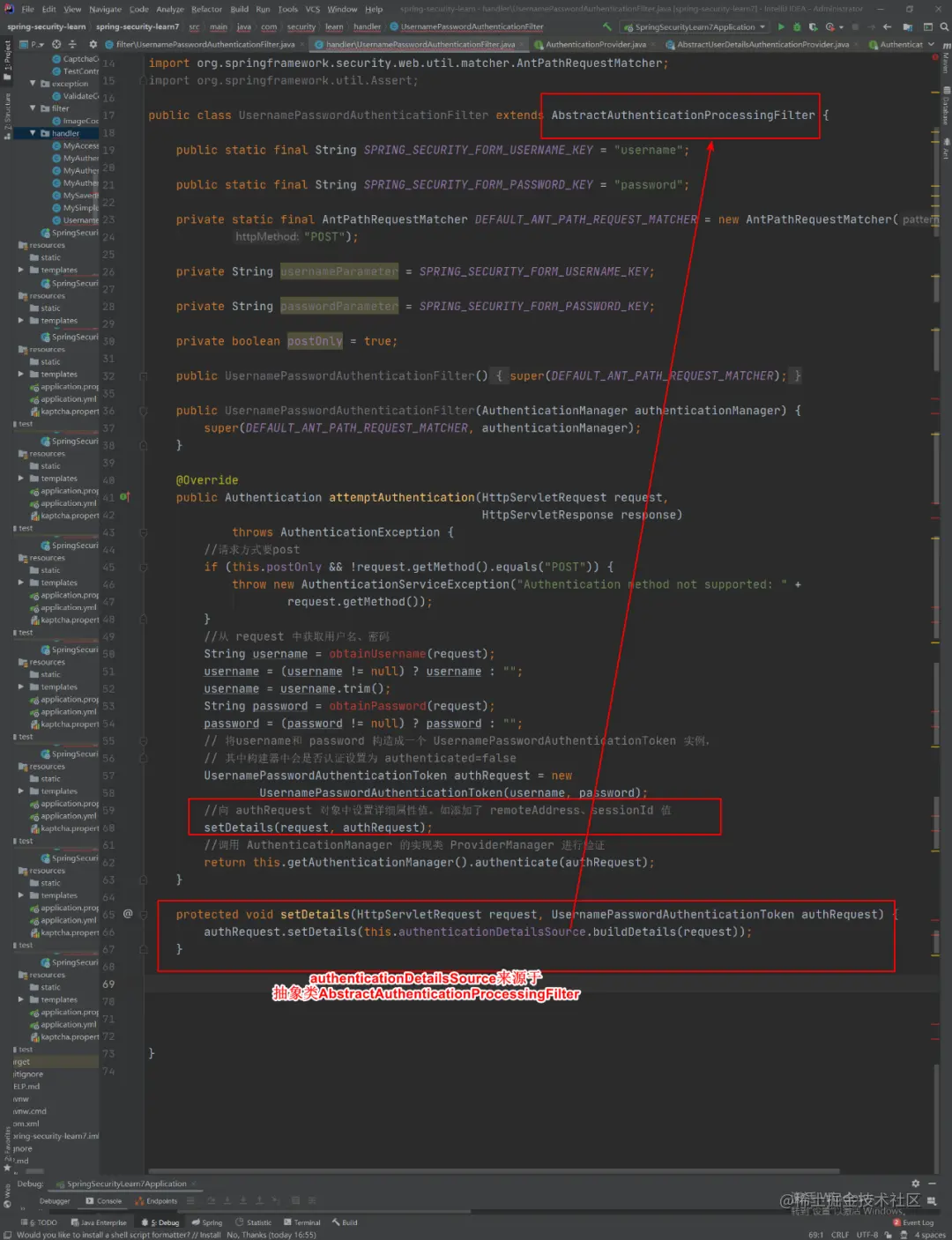
Task: Open the run configuration dropdown
Action: pos(695,27)
